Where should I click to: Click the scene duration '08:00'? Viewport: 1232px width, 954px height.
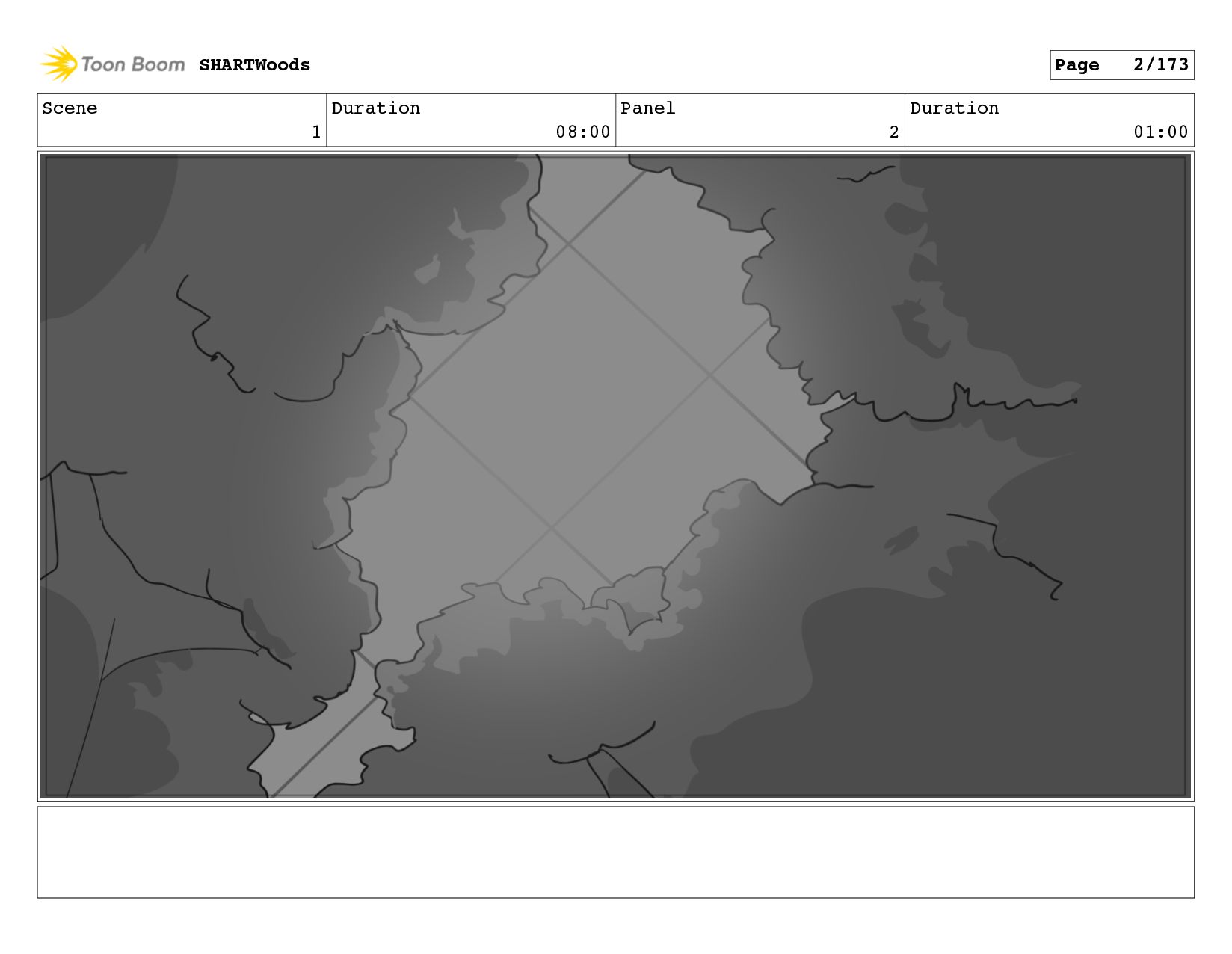coord(583,132)
